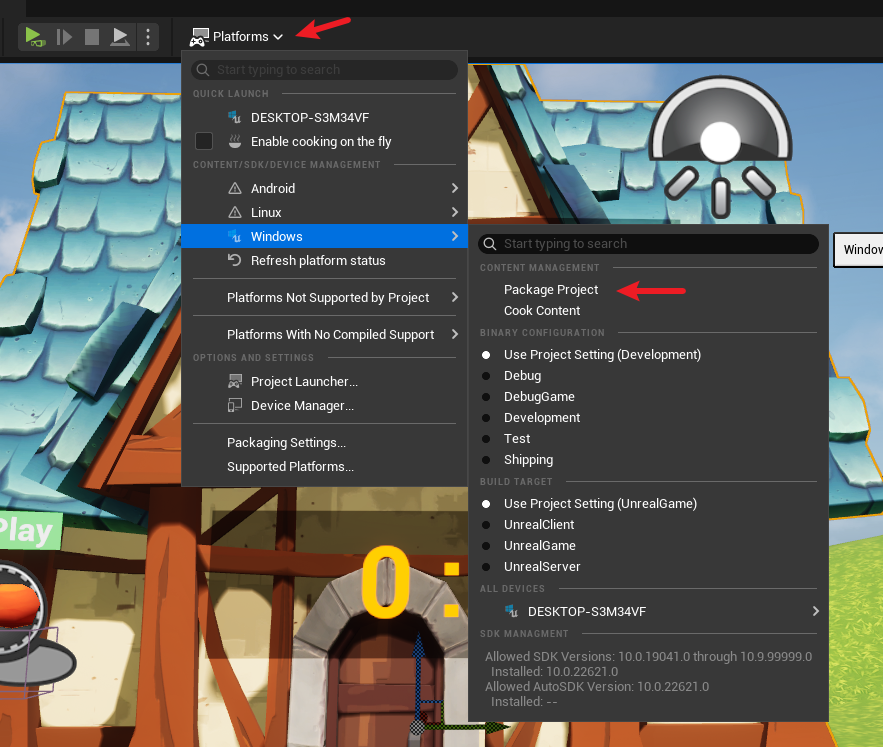This screenshot has height=747, width=883.
Task: Select the light actor icon in viewport
Action: (720, 146)
